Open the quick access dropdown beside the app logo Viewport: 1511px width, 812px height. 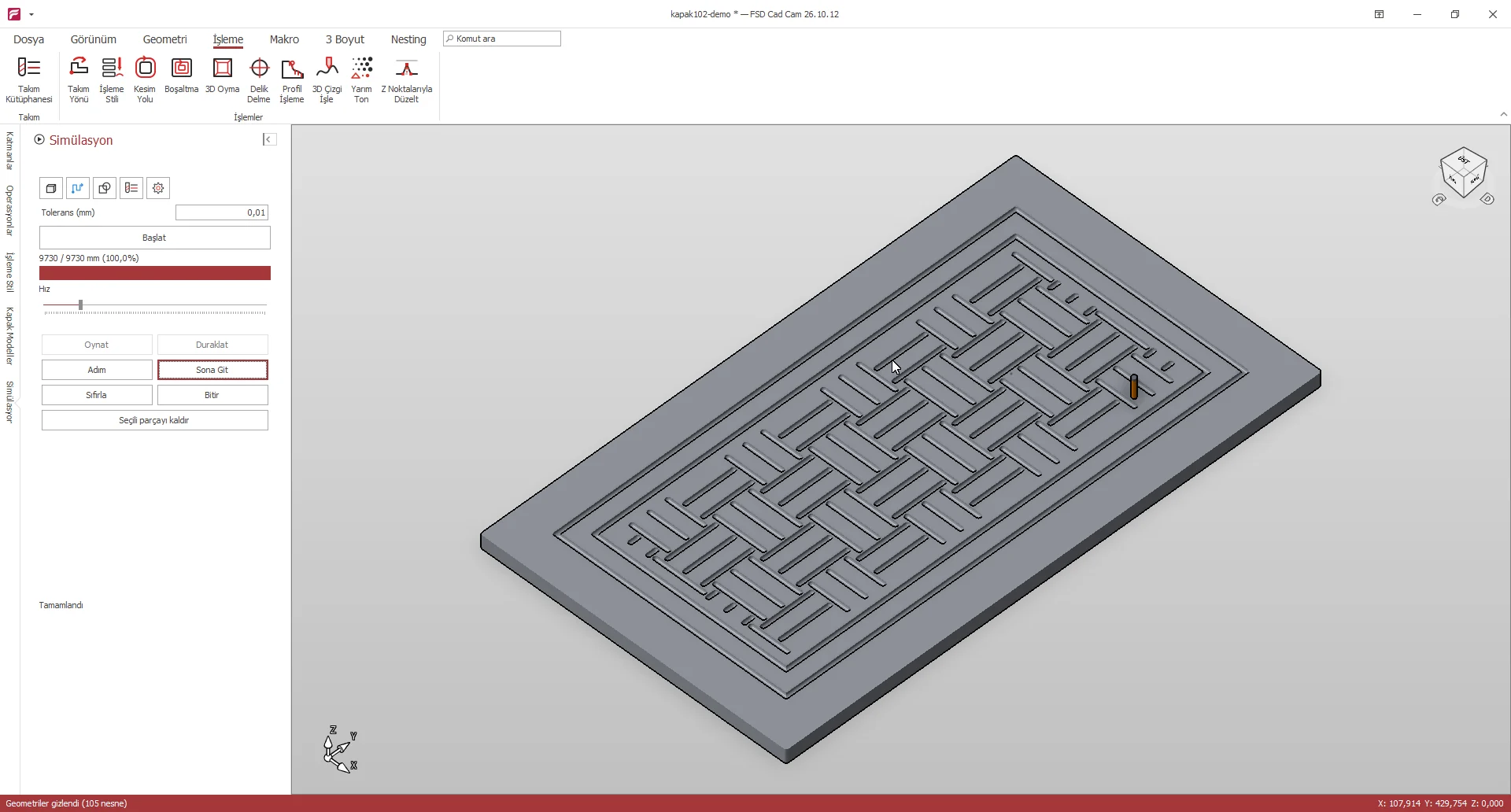click(31, 14)
